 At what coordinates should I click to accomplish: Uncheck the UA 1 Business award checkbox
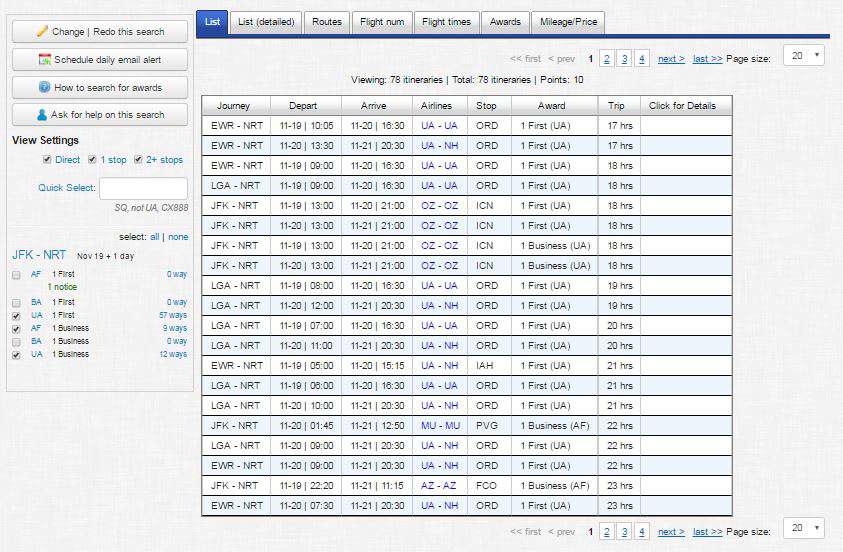coord(16,355)
